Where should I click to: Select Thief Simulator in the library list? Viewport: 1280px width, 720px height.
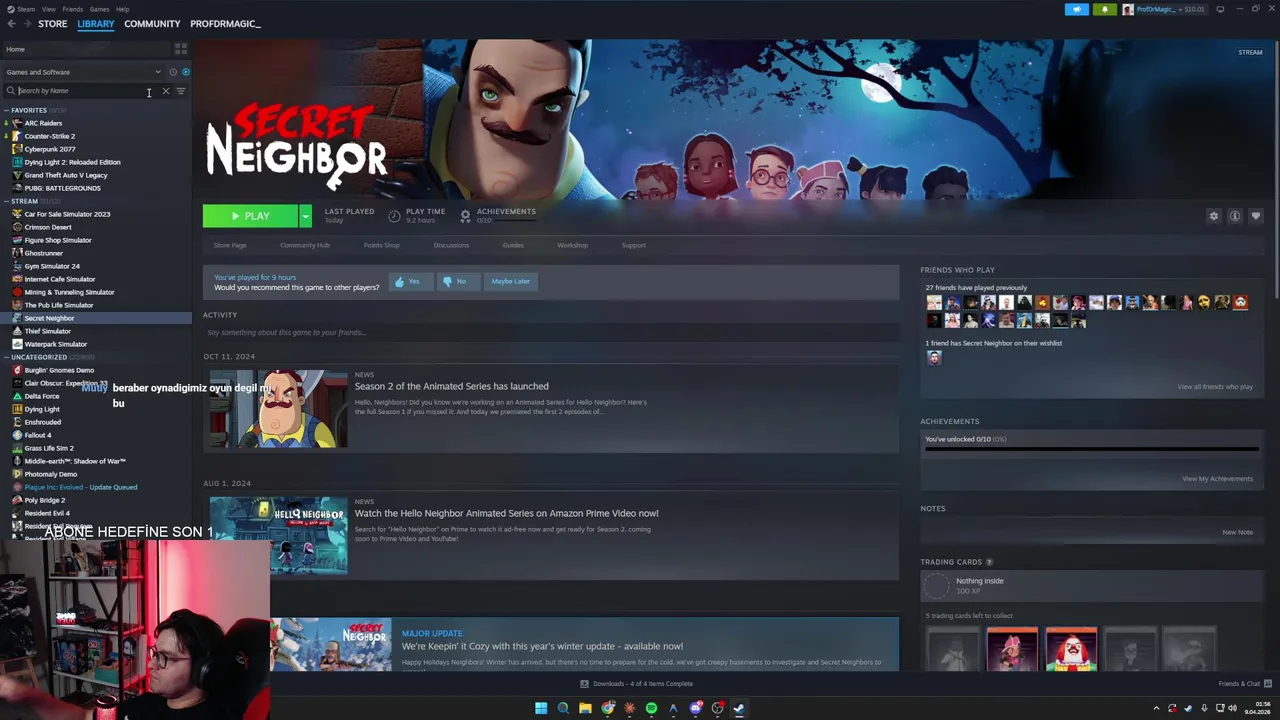[48, 331]
